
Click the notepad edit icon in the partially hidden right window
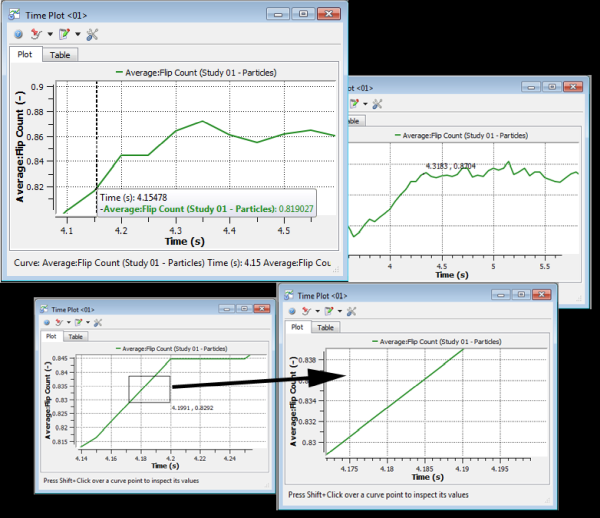click(x=355, y=103)
